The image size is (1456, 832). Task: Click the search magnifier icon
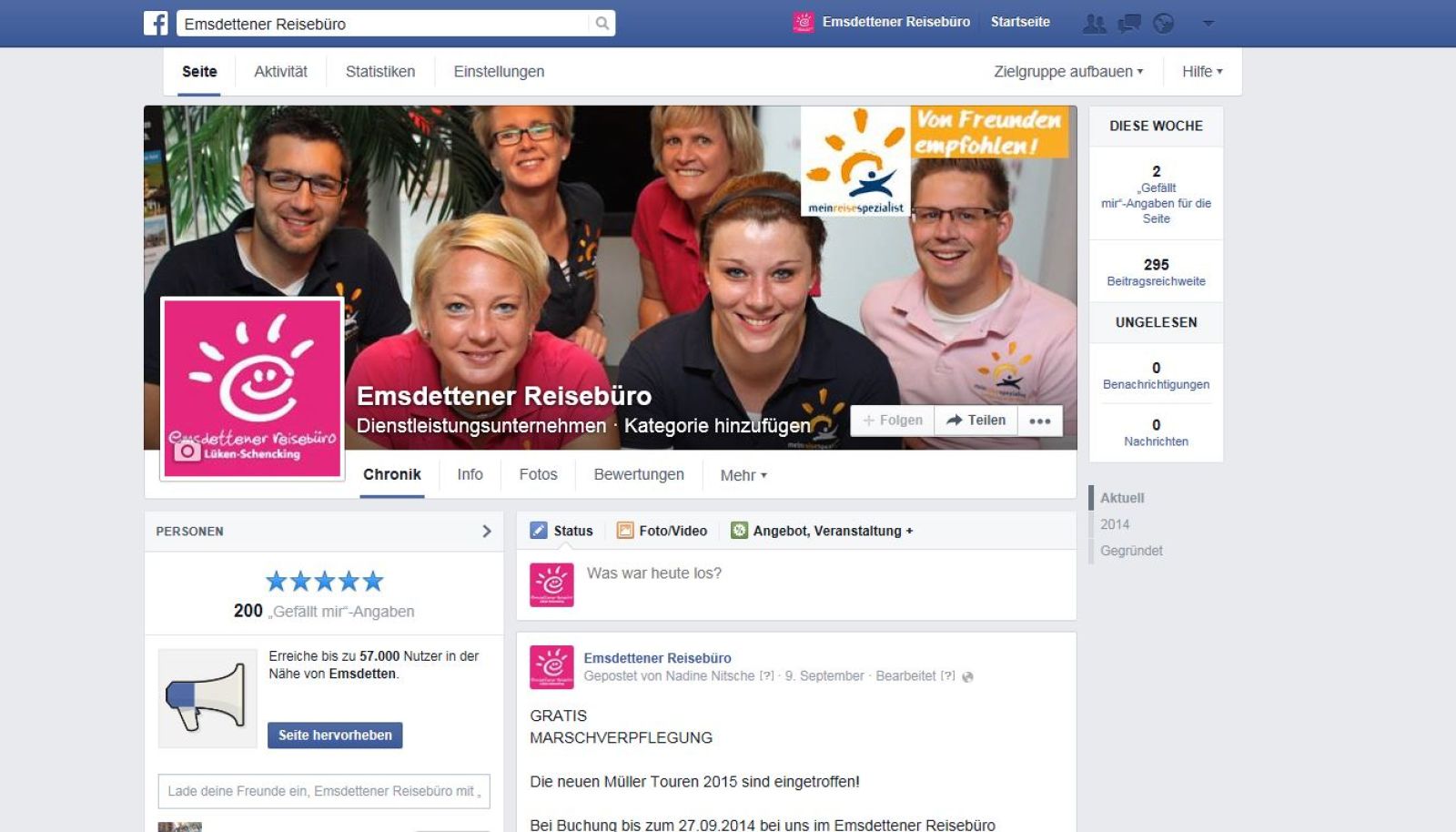tap(602, 24)
